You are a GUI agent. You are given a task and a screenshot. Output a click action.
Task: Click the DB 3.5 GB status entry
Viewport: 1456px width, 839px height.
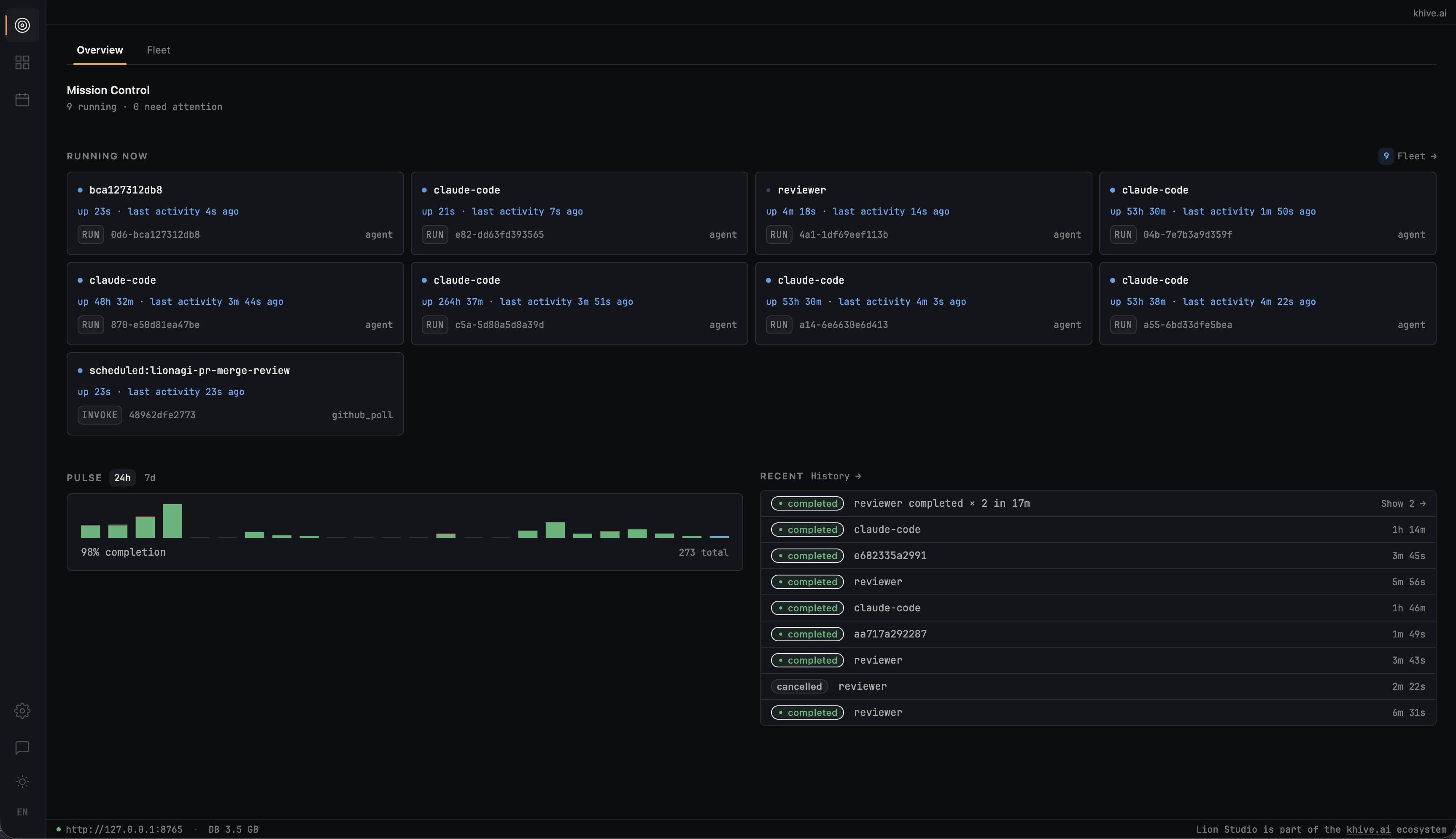[x=233, y=829]
